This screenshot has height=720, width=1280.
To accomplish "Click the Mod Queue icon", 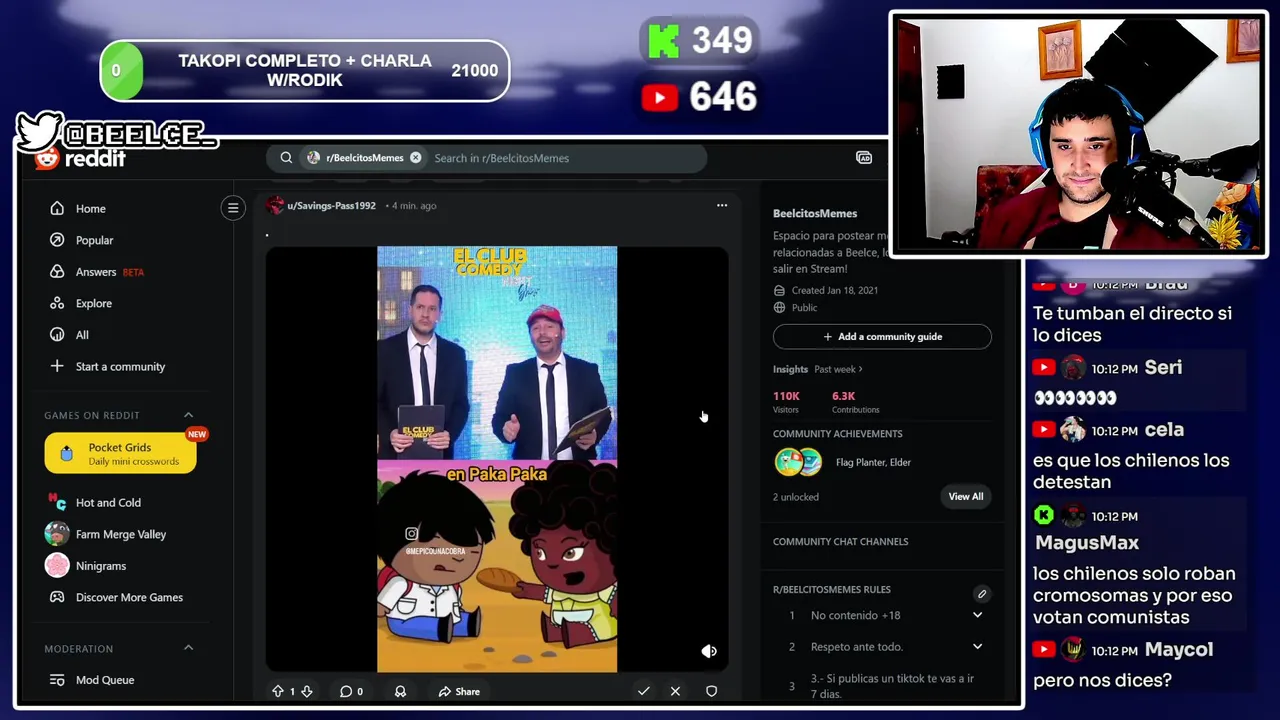I will 57,680.
